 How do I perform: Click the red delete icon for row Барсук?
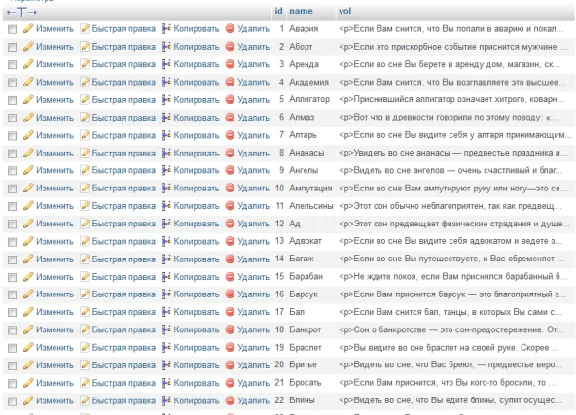(230, 294)
